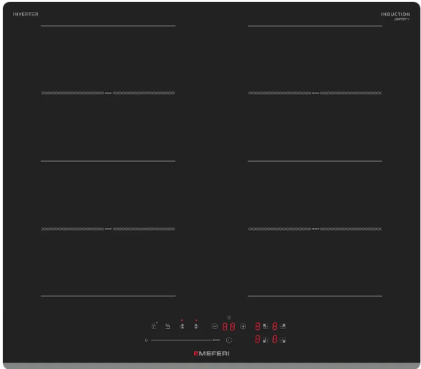
Task: Set heat level on the power slider
Action: pyautogui.click(x=182, y=340)
